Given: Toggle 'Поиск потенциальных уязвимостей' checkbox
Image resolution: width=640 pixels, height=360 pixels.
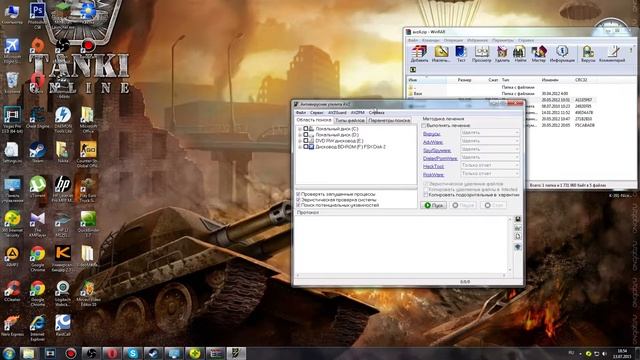Looking at the screenshot, I should pyautogui.click(x=298, y=205).
